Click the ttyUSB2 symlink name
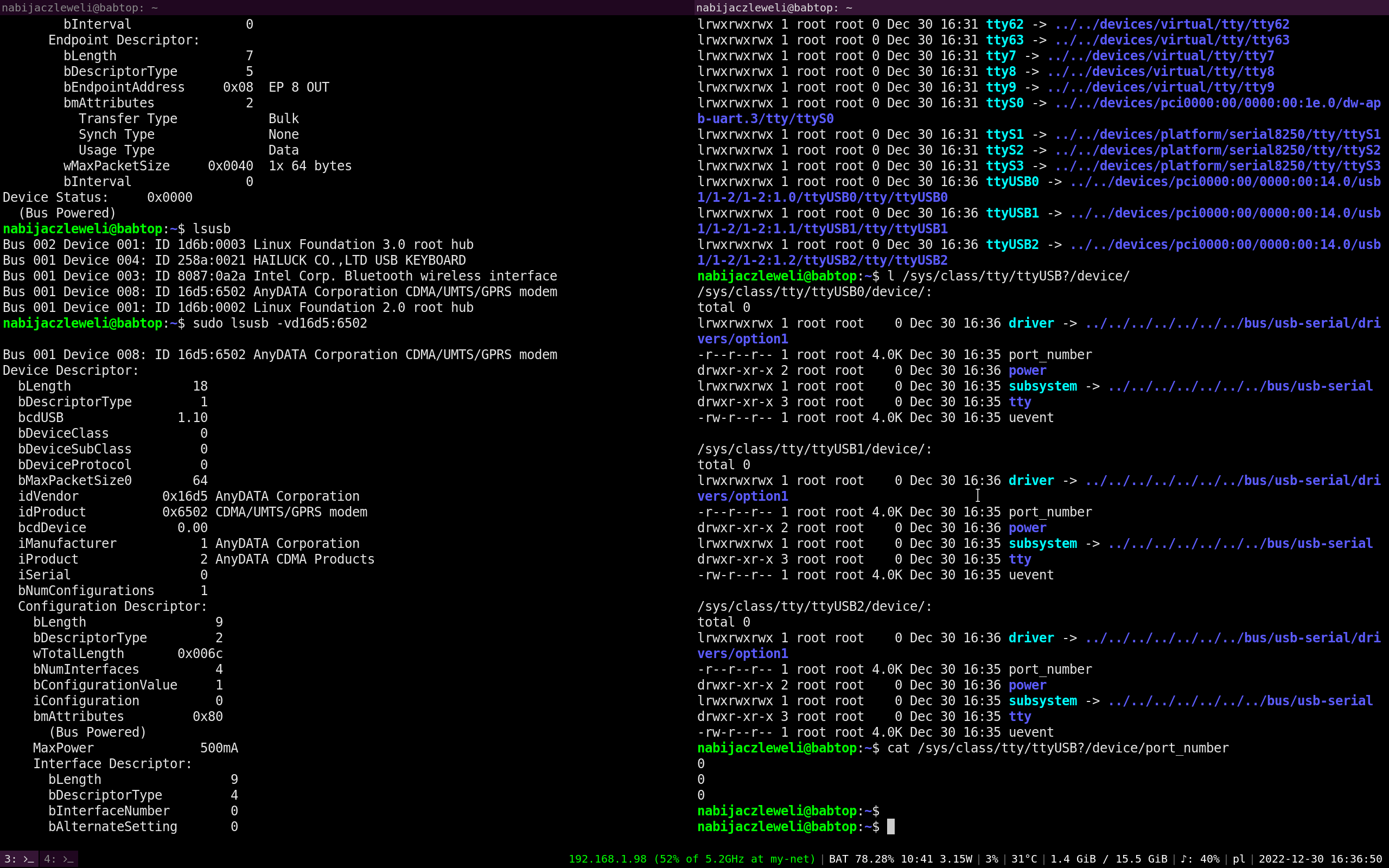 tap(1012, 245)
